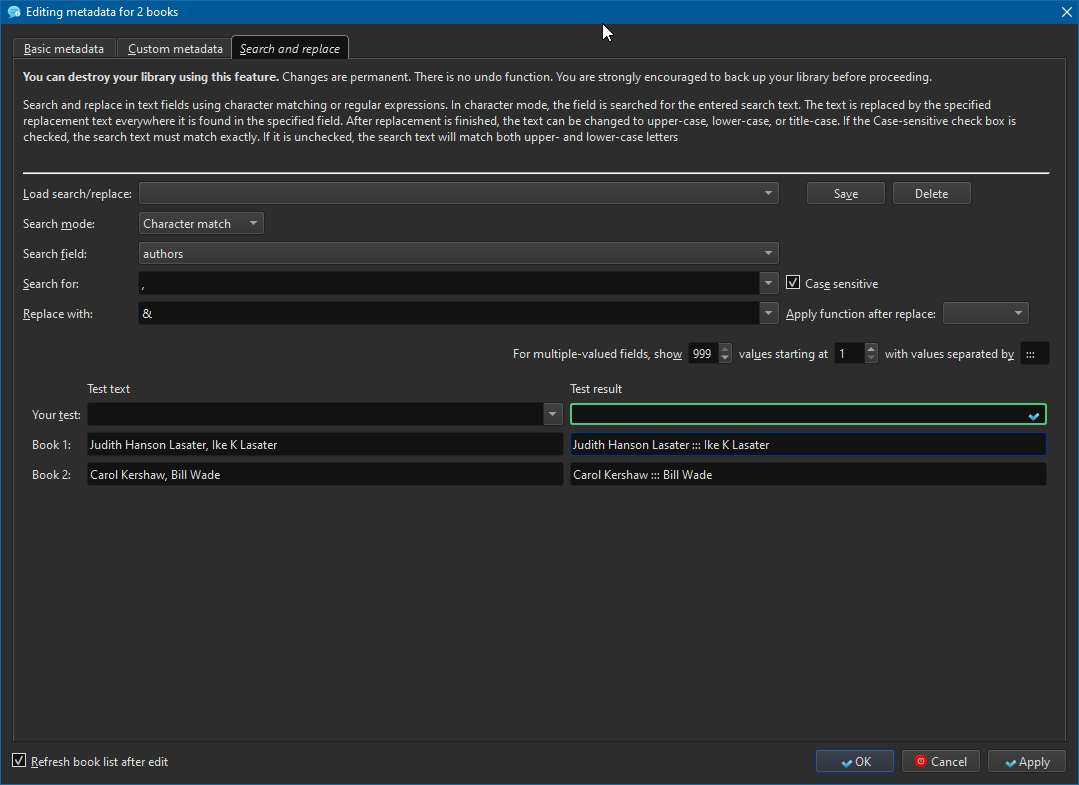This screenshot has height=785, width=1079.
Task: Open the Search field authors dropdown
Action: tap(458, 254)
